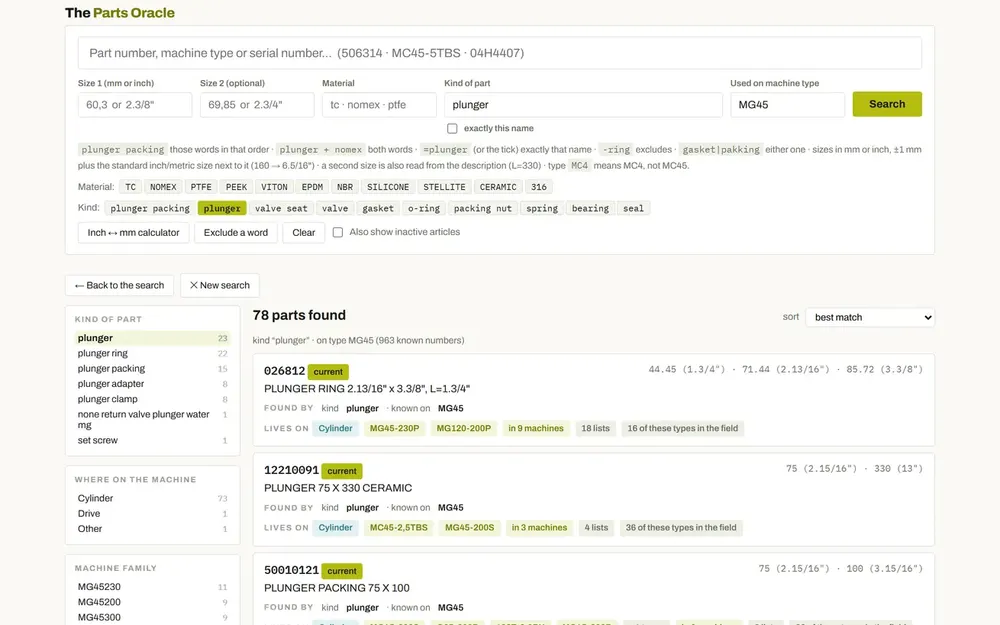Image resolution: width=1000 pixels, height=625 pixels.
Task: Choose the 'seal' kind chip
Action: (x=633, y=209)
